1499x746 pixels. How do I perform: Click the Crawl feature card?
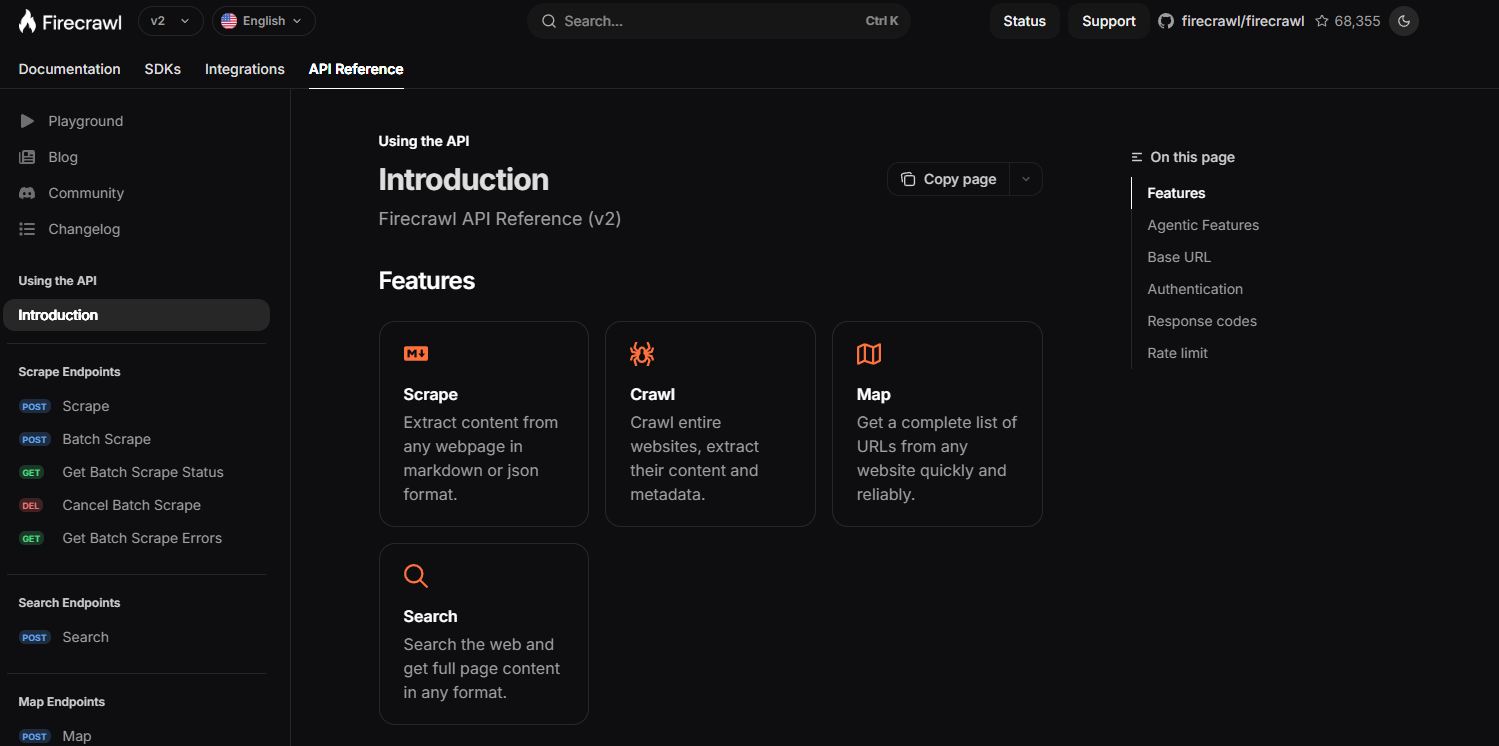(x=710, y=423)
